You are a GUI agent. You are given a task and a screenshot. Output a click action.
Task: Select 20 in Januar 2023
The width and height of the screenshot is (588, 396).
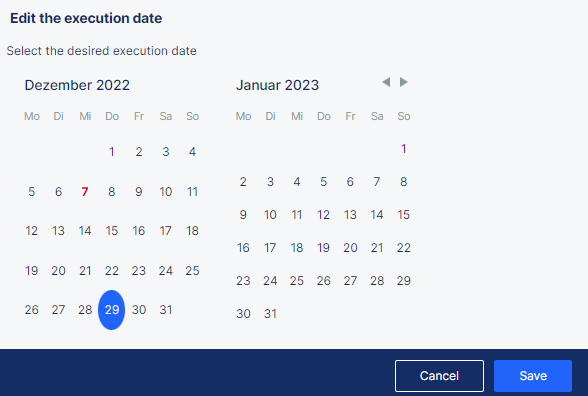tap(350, 248)
